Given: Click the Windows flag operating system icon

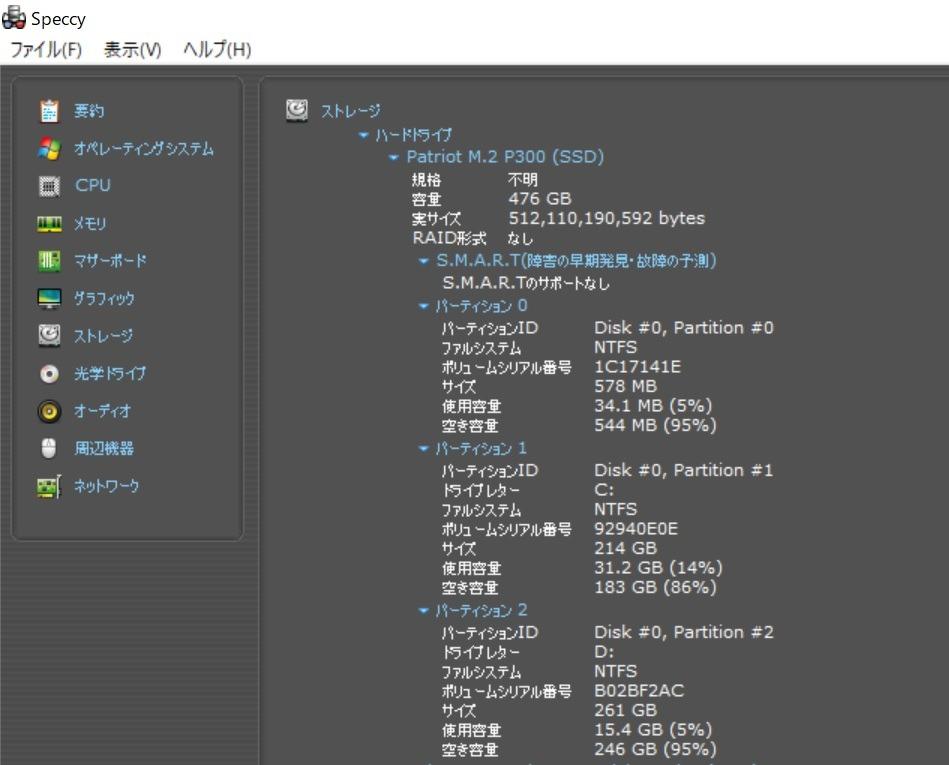Looking at the screenshot, I should 49,148.
